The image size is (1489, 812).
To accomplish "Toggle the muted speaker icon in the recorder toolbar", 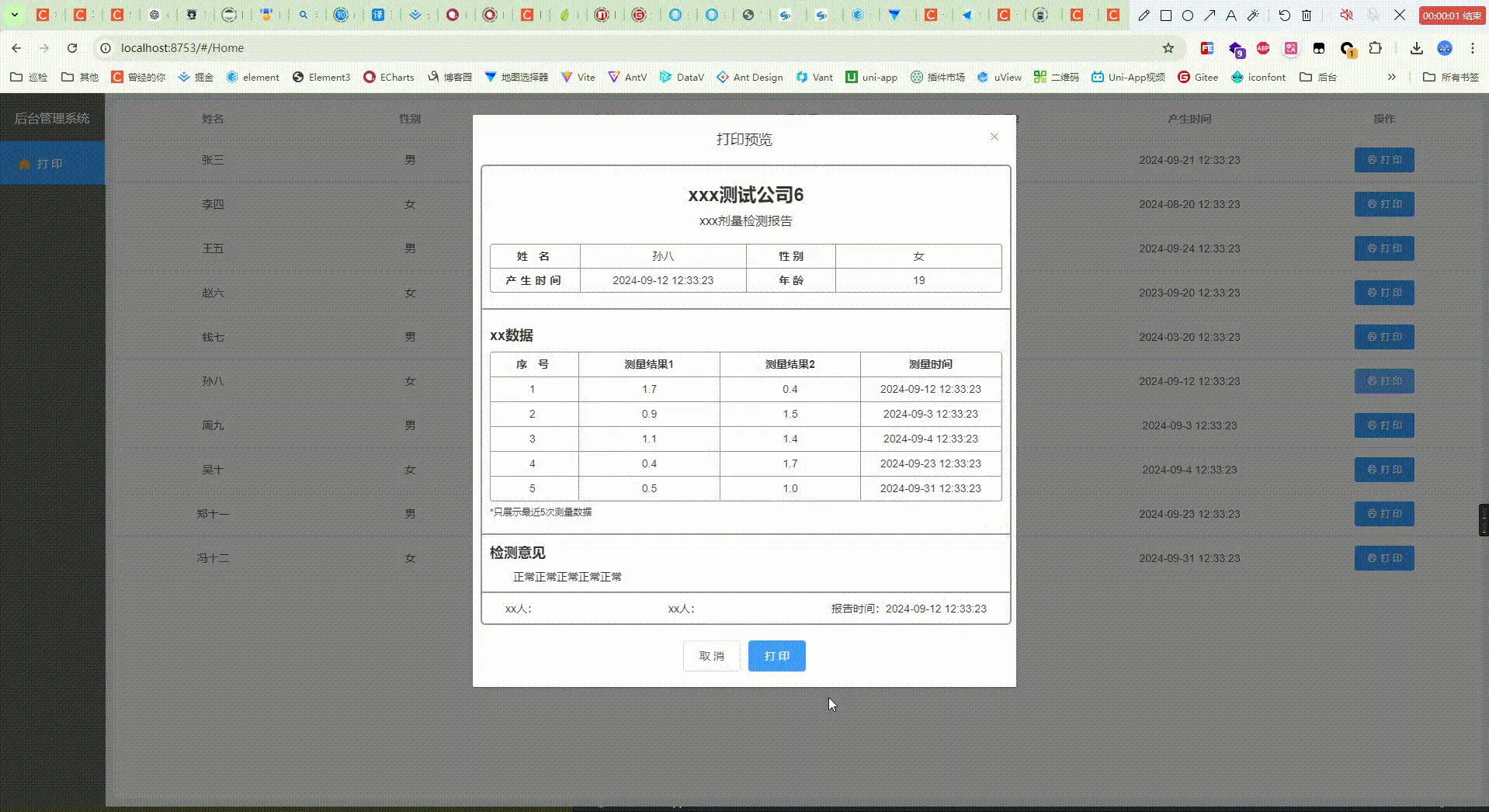I will [1346, 15].
